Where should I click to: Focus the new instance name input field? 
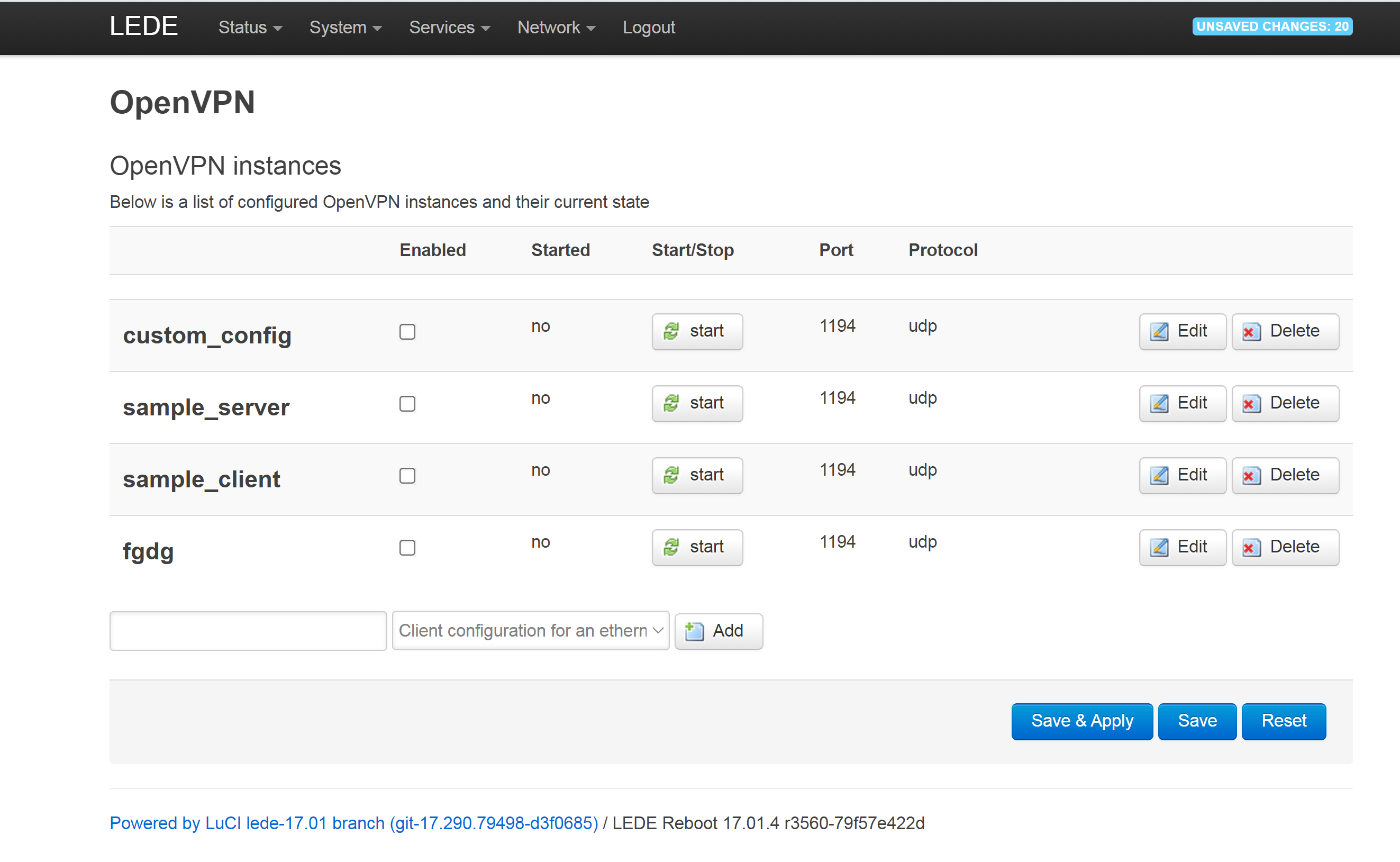click(x=248, y=631)
